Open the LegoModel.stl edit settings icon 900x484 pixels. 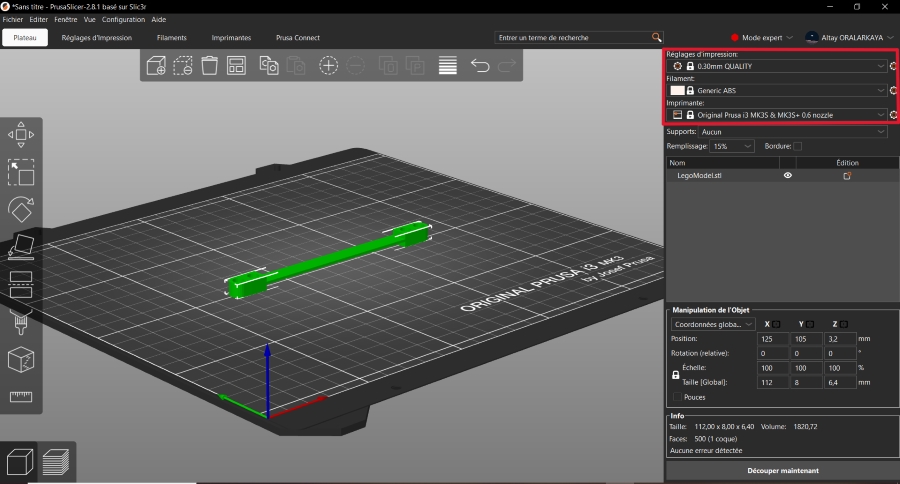click(847, 176)
